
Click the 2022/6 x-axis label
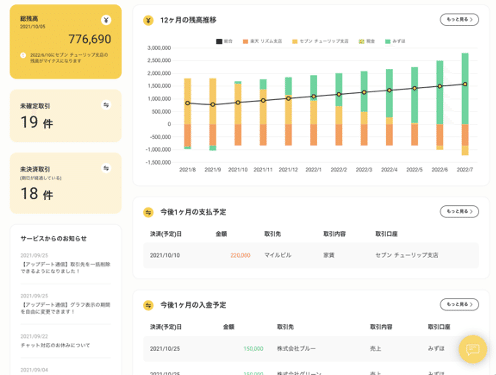click(x=440, y=170)
